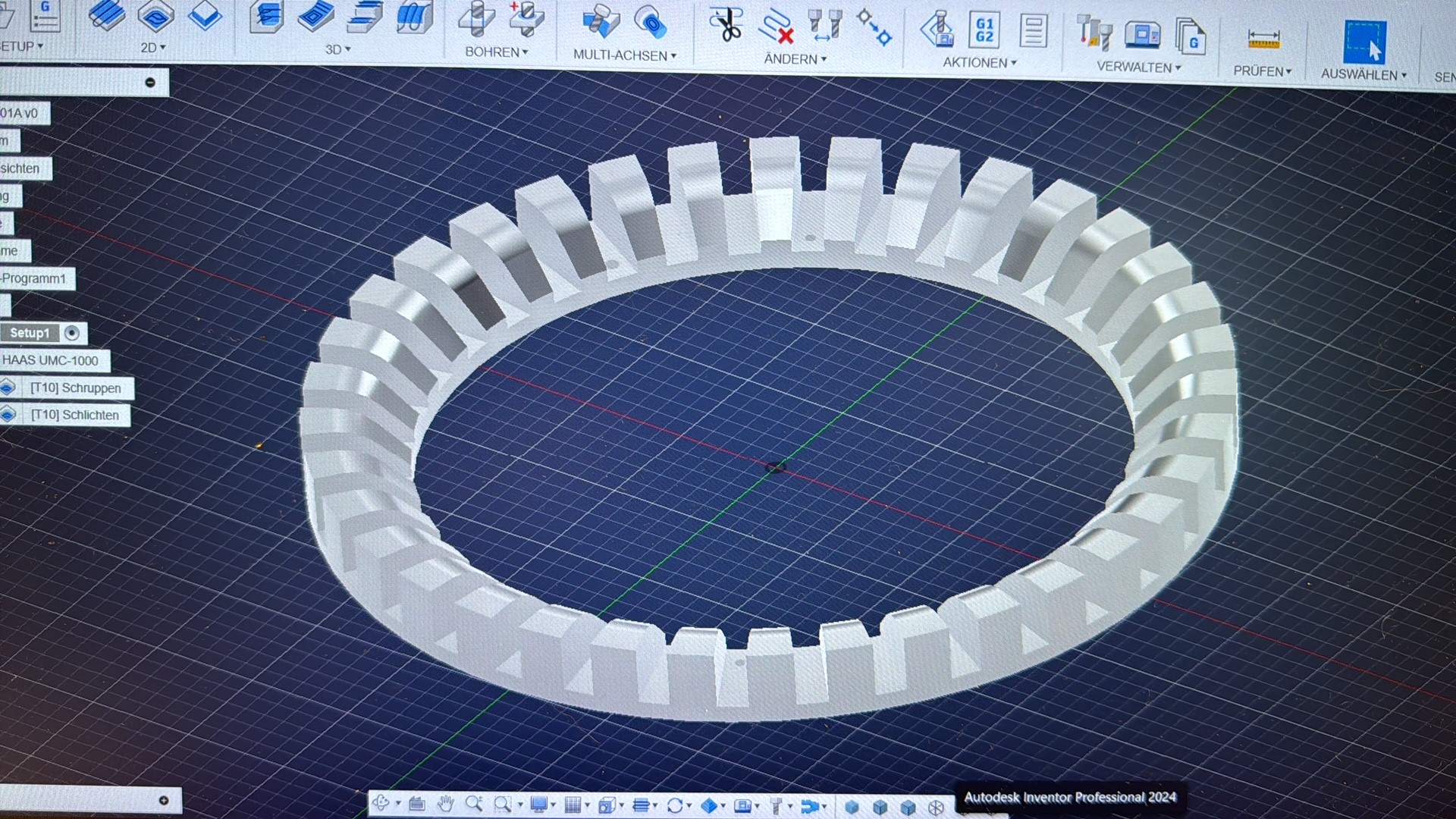
Task: Select the zoom magnifier icon
Action: 474,805
